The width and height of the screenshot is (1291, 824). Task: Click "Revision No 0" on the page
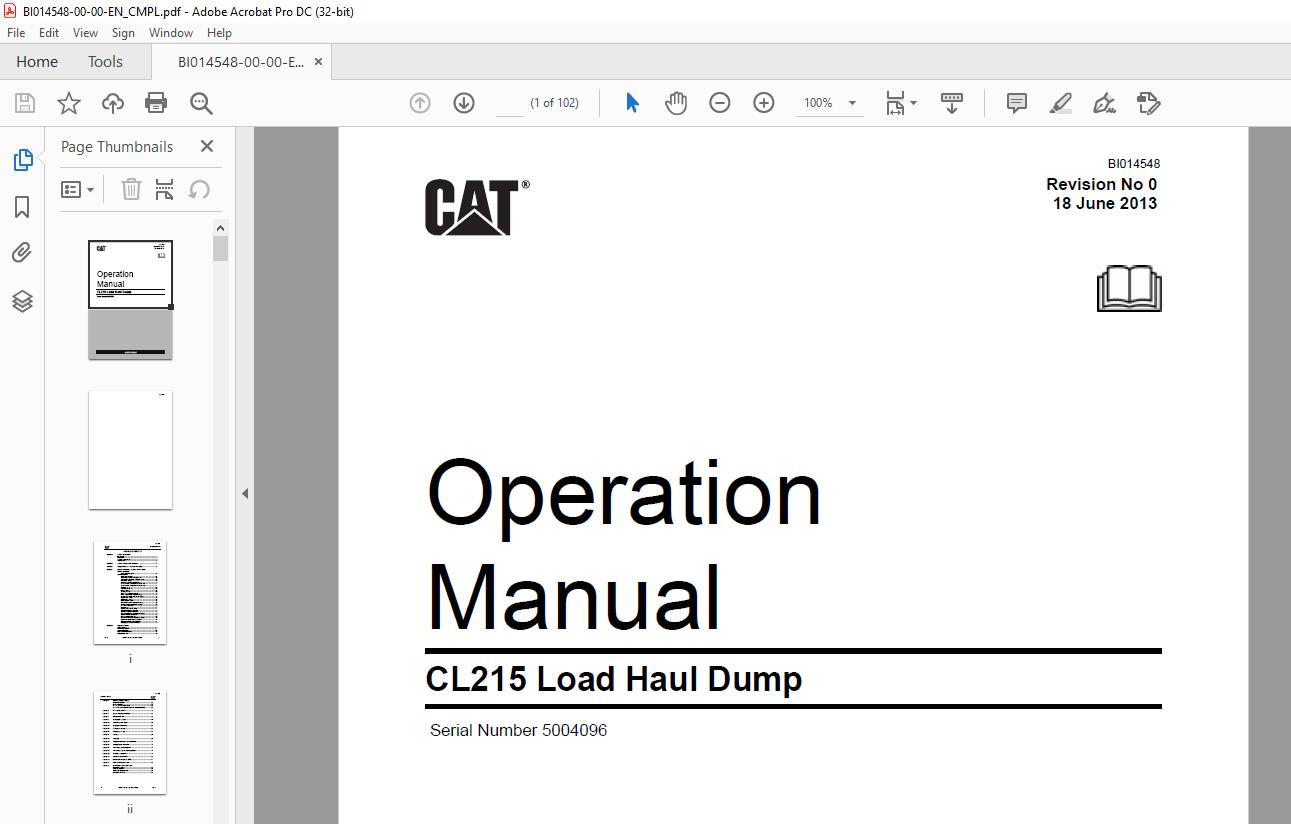1102,184
